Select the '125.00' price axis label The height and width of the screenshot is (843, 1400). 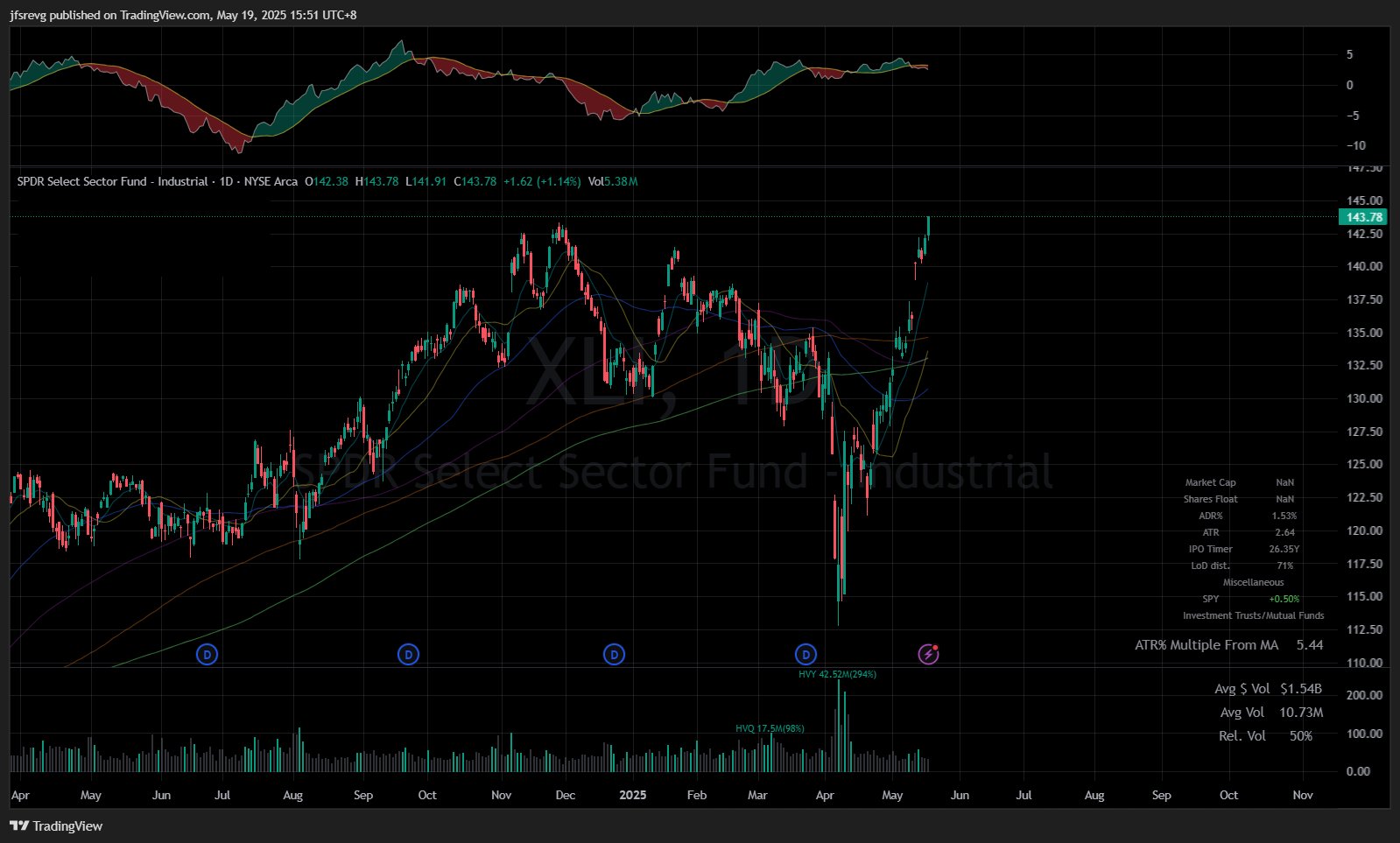pos(1365,464)
